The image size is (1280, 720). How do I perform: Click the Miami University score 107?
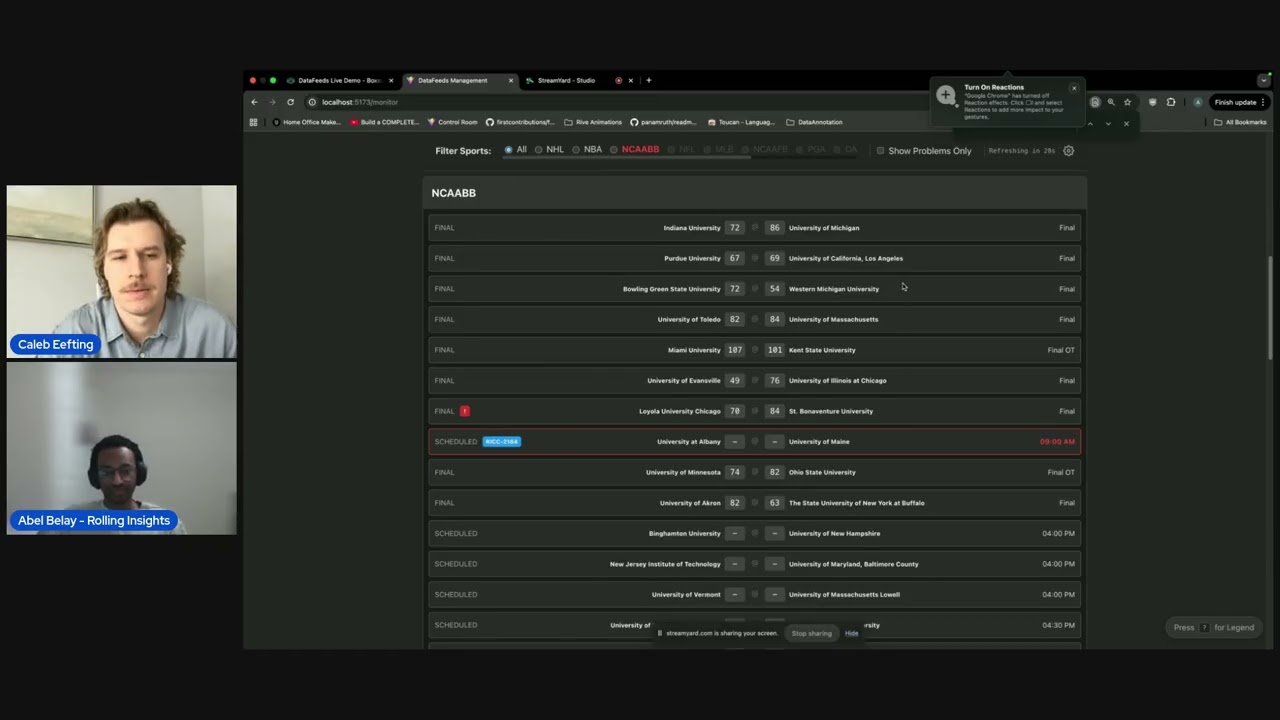pyautogui.click(x=735, y=350)
